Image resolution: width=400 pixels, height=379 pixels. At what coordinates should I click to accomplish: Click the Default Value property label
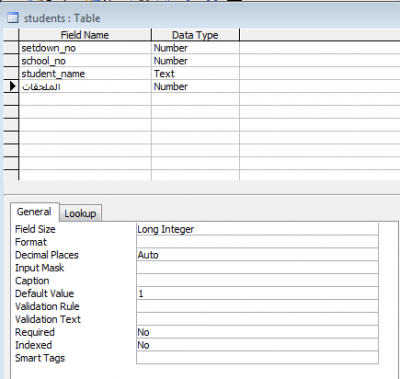[x=45, y=294]
